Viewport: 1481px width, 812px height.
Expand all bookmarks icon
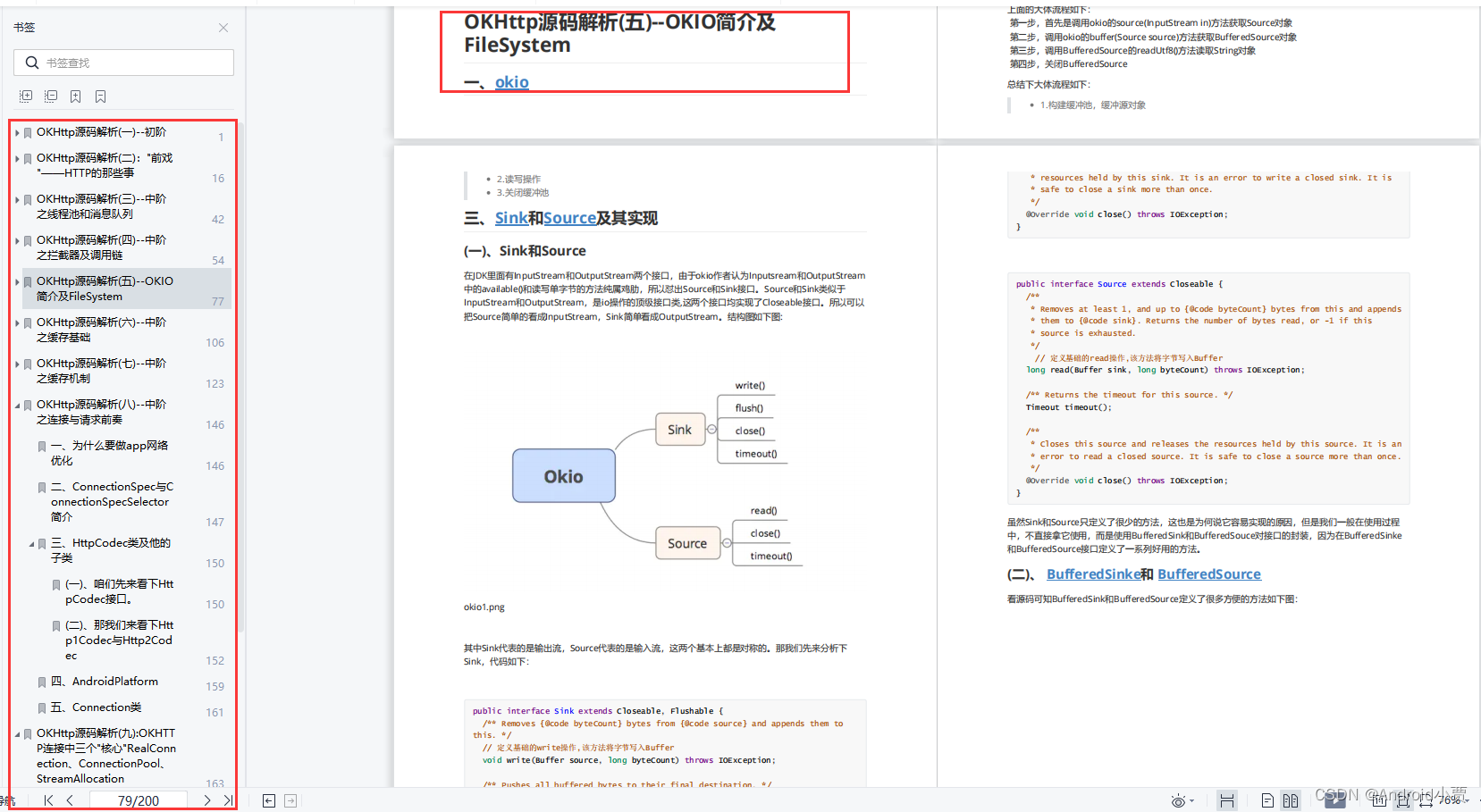[x=26, y=96]
